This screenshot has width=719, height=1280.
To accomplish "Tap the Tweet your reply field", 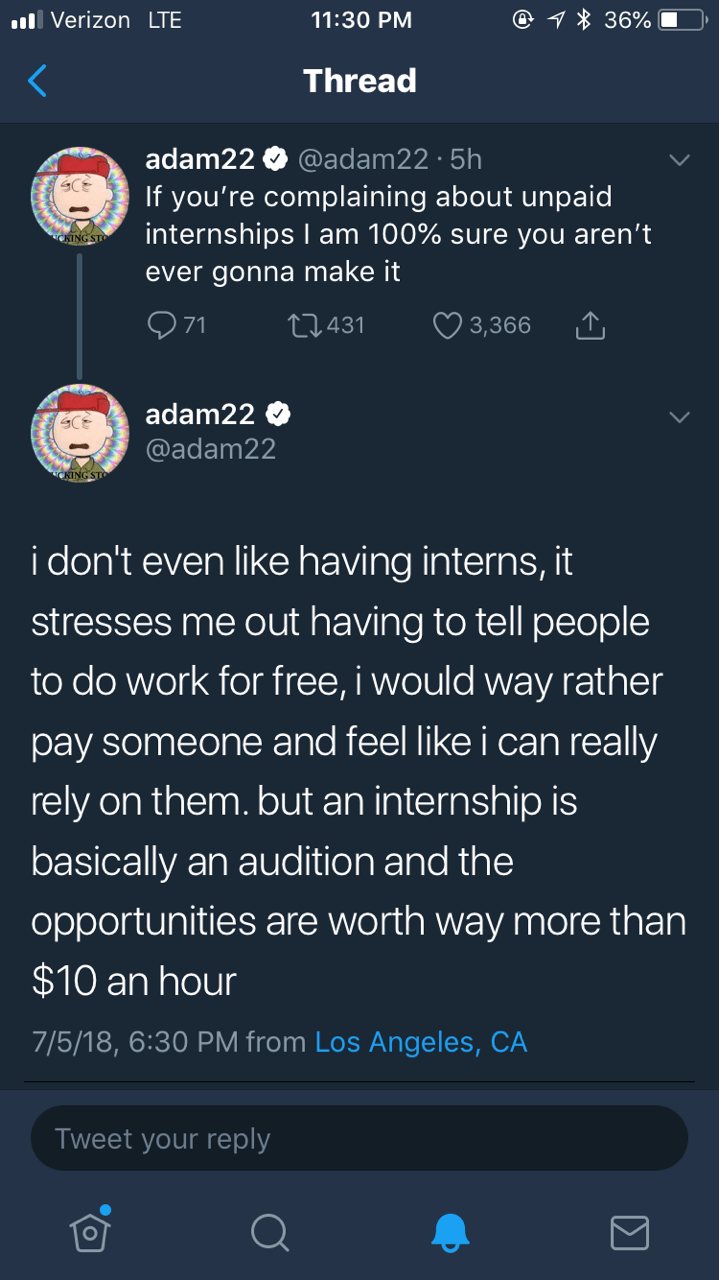I will coord(359,1138).
